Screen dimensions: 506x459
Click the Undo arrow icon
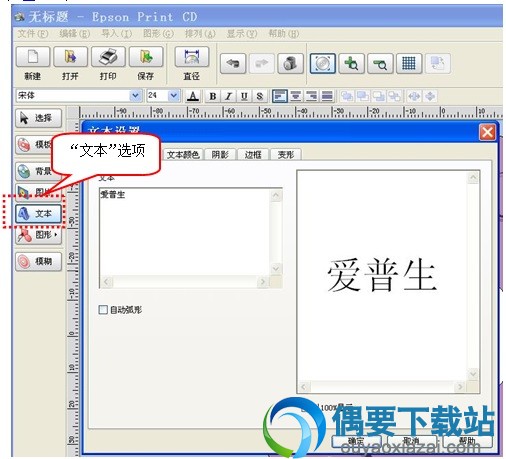point(233,63)
